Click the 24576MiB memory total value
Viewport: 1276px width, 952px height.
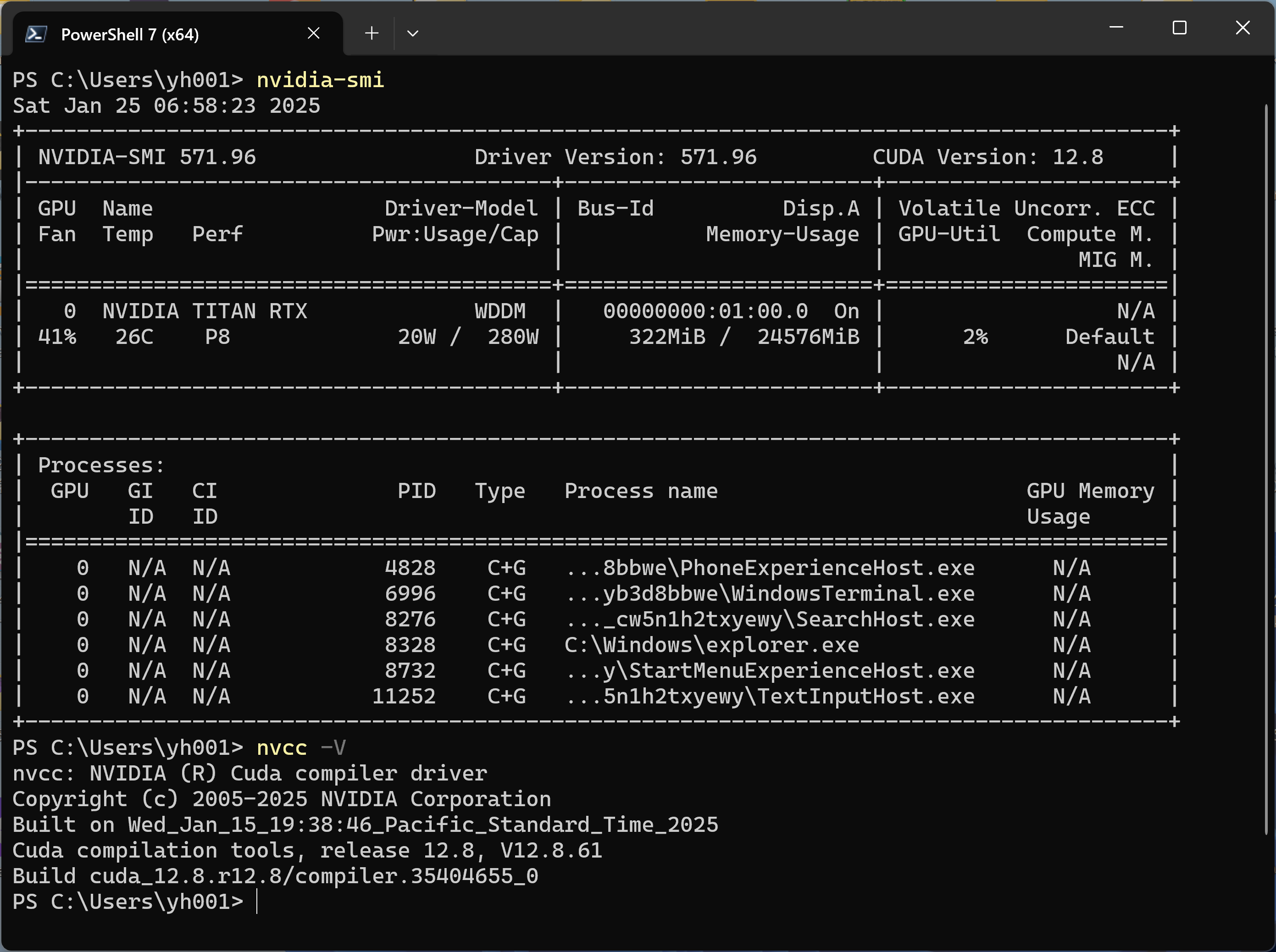click(808, 337)
